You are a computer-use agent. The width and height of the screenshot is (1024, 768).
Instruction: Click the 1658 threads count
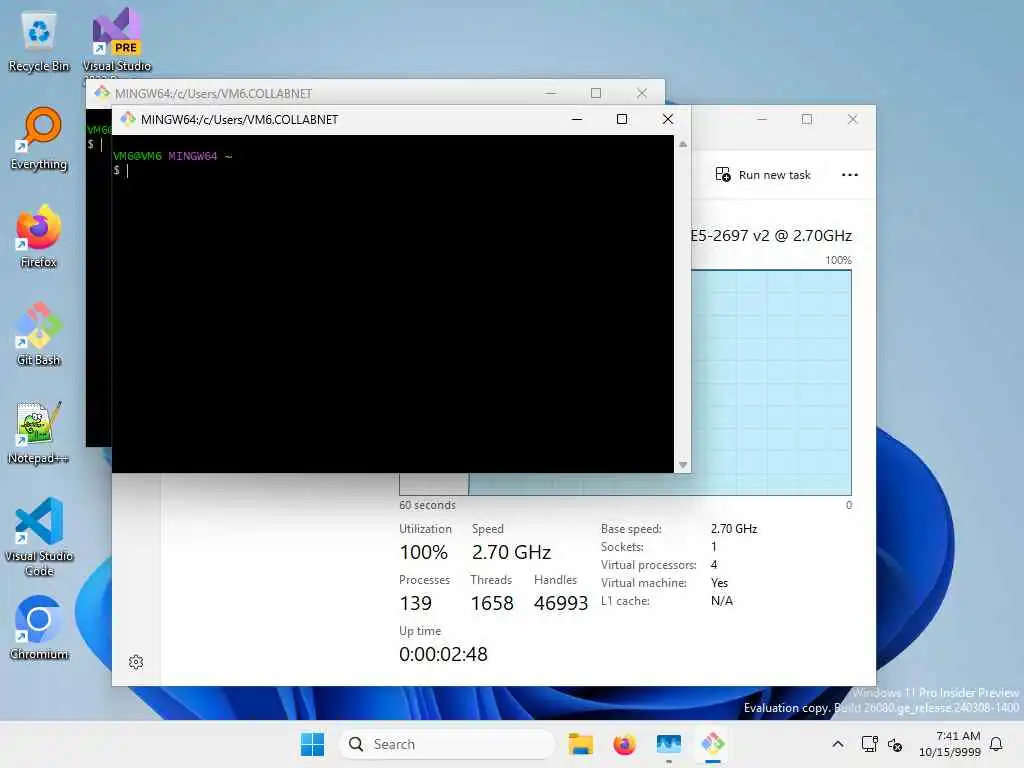[x=492, y=603]
